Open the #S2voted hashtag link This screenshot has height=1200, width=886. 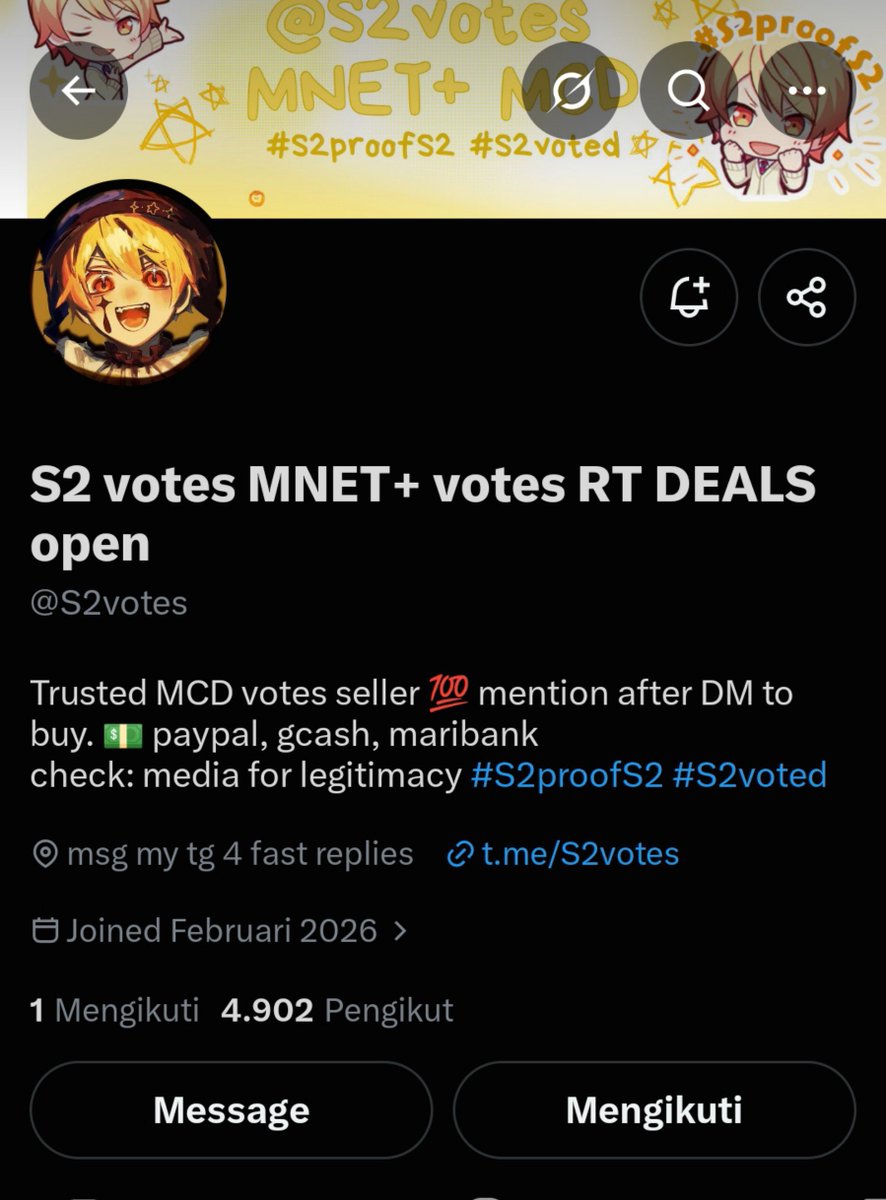pyautogui.click(x=750, y=775)
